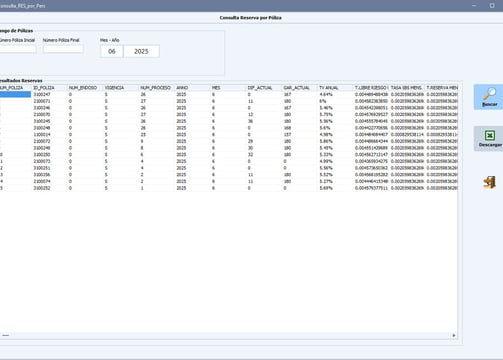Click the Descargar Excel icon
The image size is (503, 360).
click(490, 136)
